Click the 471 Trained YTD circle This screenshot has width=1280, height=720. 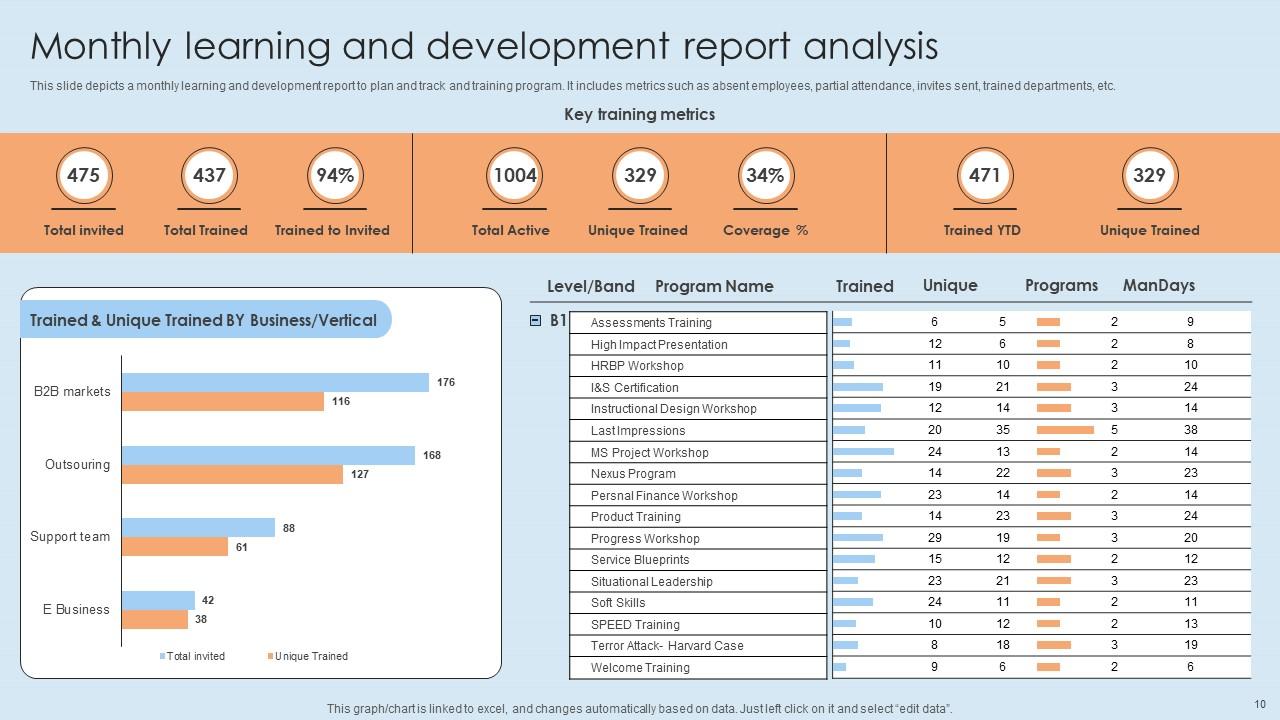coord(985,176)
